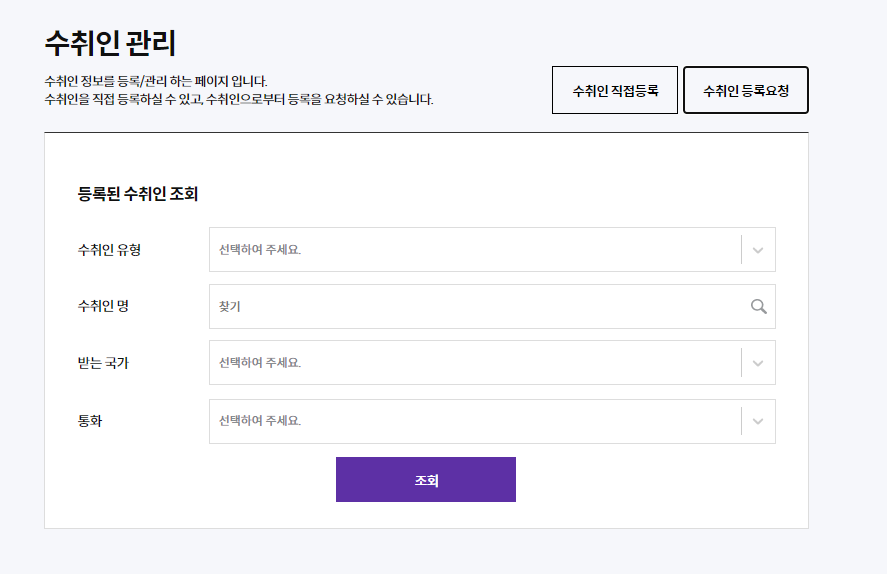Open the 통화 currency selection box

click(492, 421)
